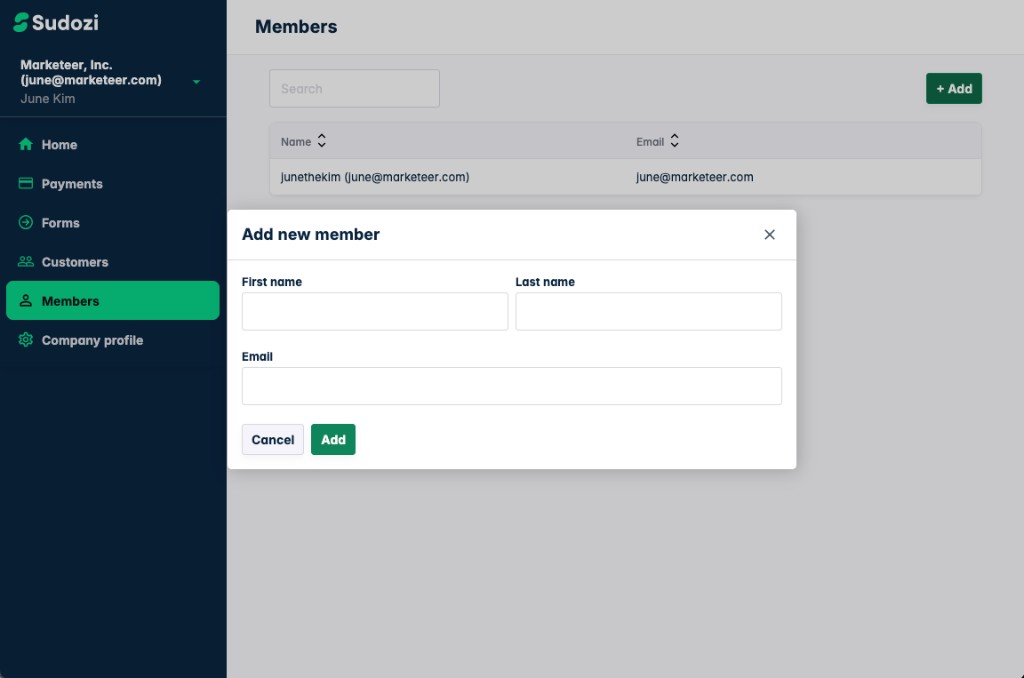Screen dimensions: 1024x678
Task: Click the Members person icon
Action: tap(25, 300)
